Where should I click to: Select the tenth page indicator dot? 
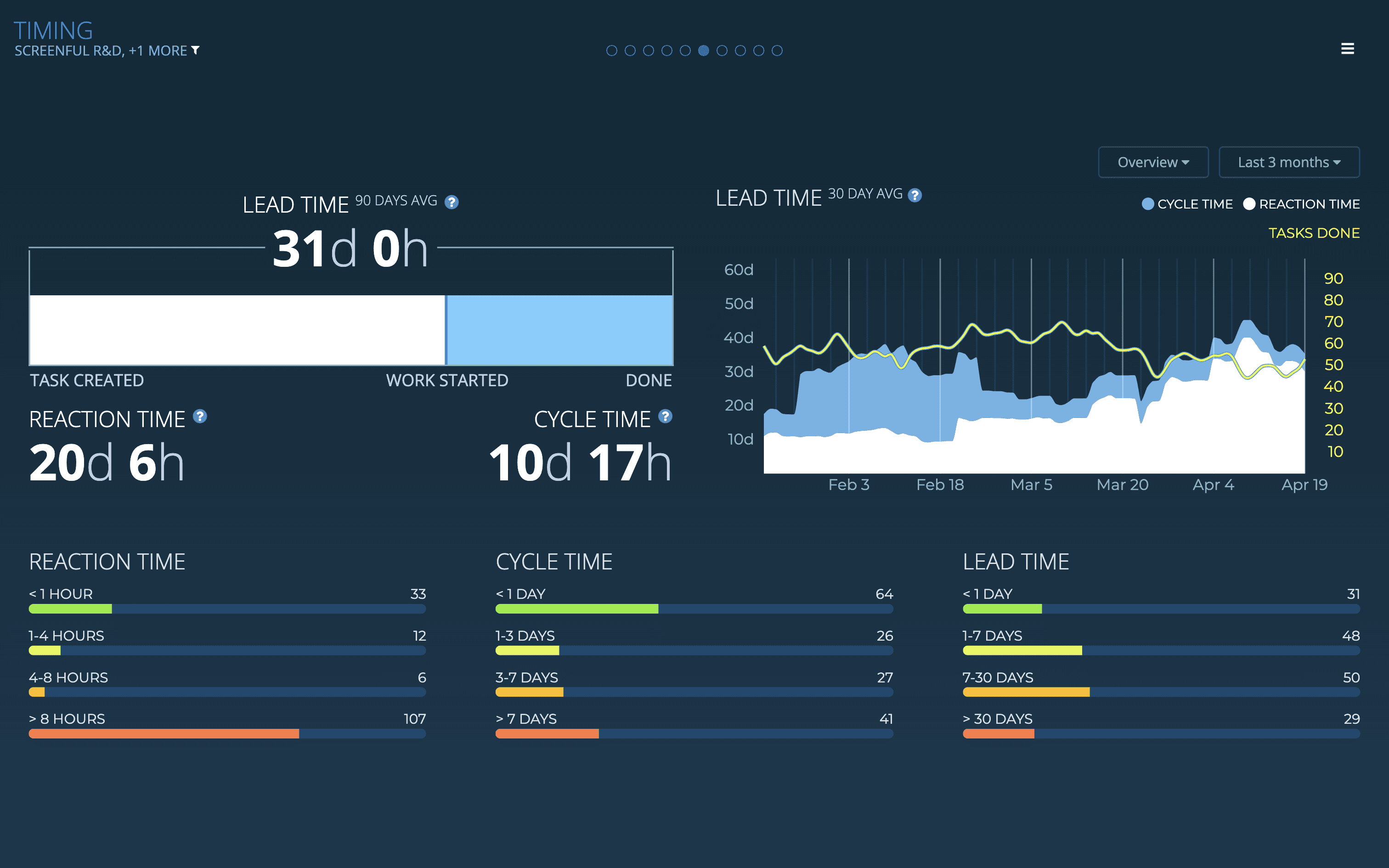click(x=777, y=51)
